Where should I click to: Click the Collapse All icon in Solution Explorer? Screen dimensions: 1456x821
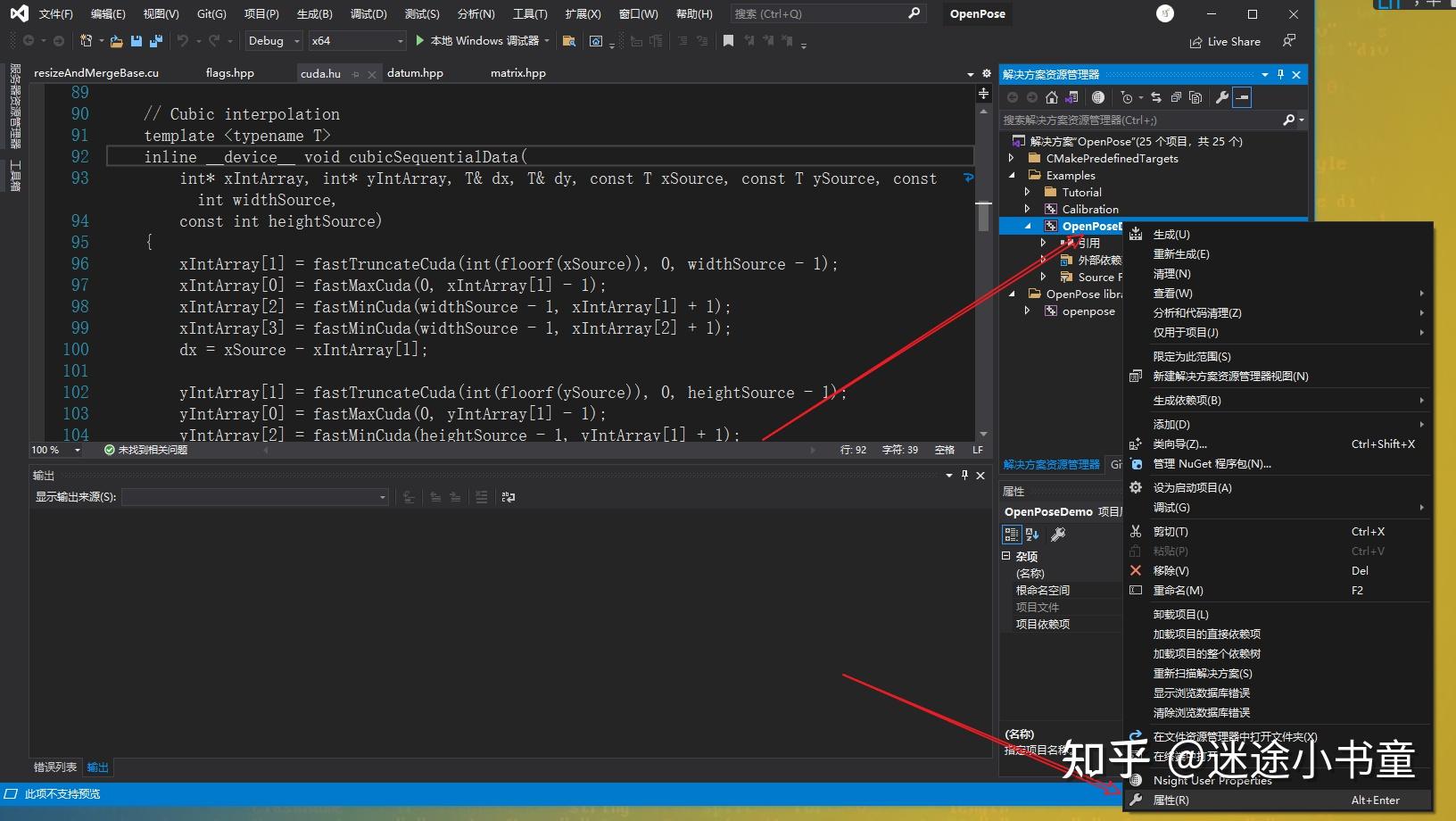pos(1177,97)
